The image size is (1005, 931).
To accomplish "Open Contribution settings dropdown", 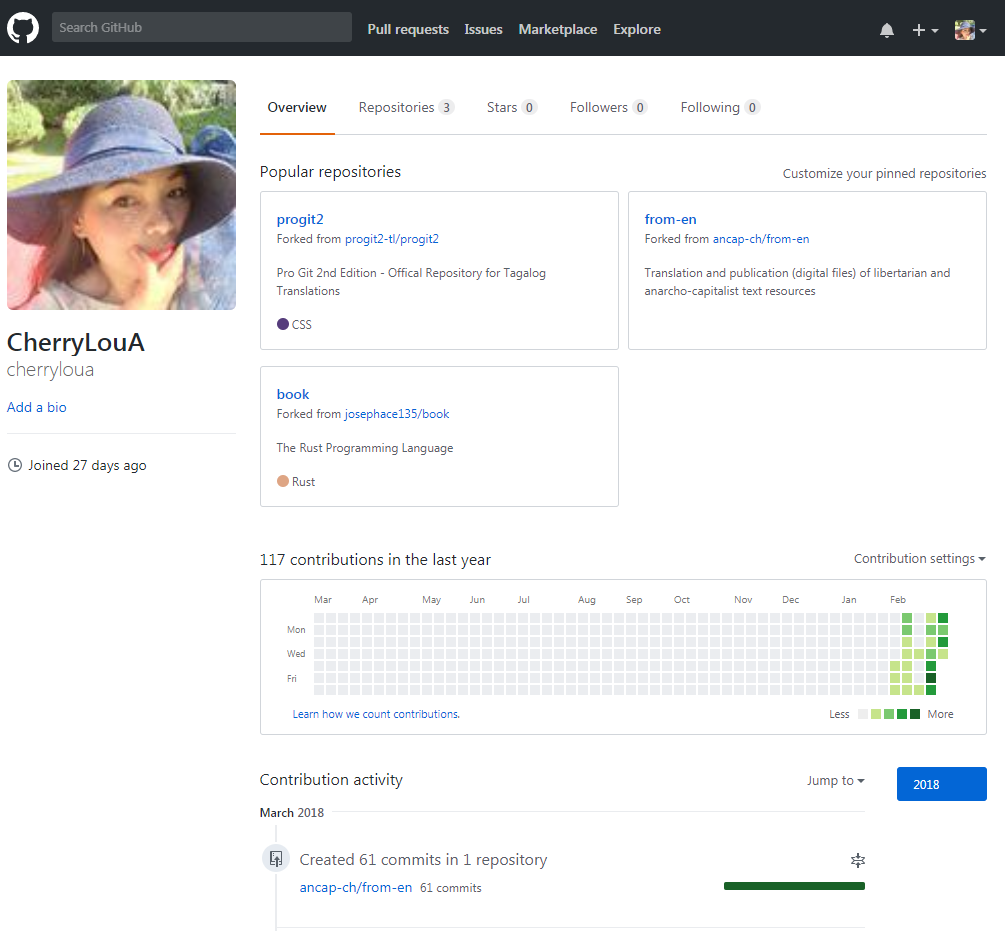I will [919, 559].
